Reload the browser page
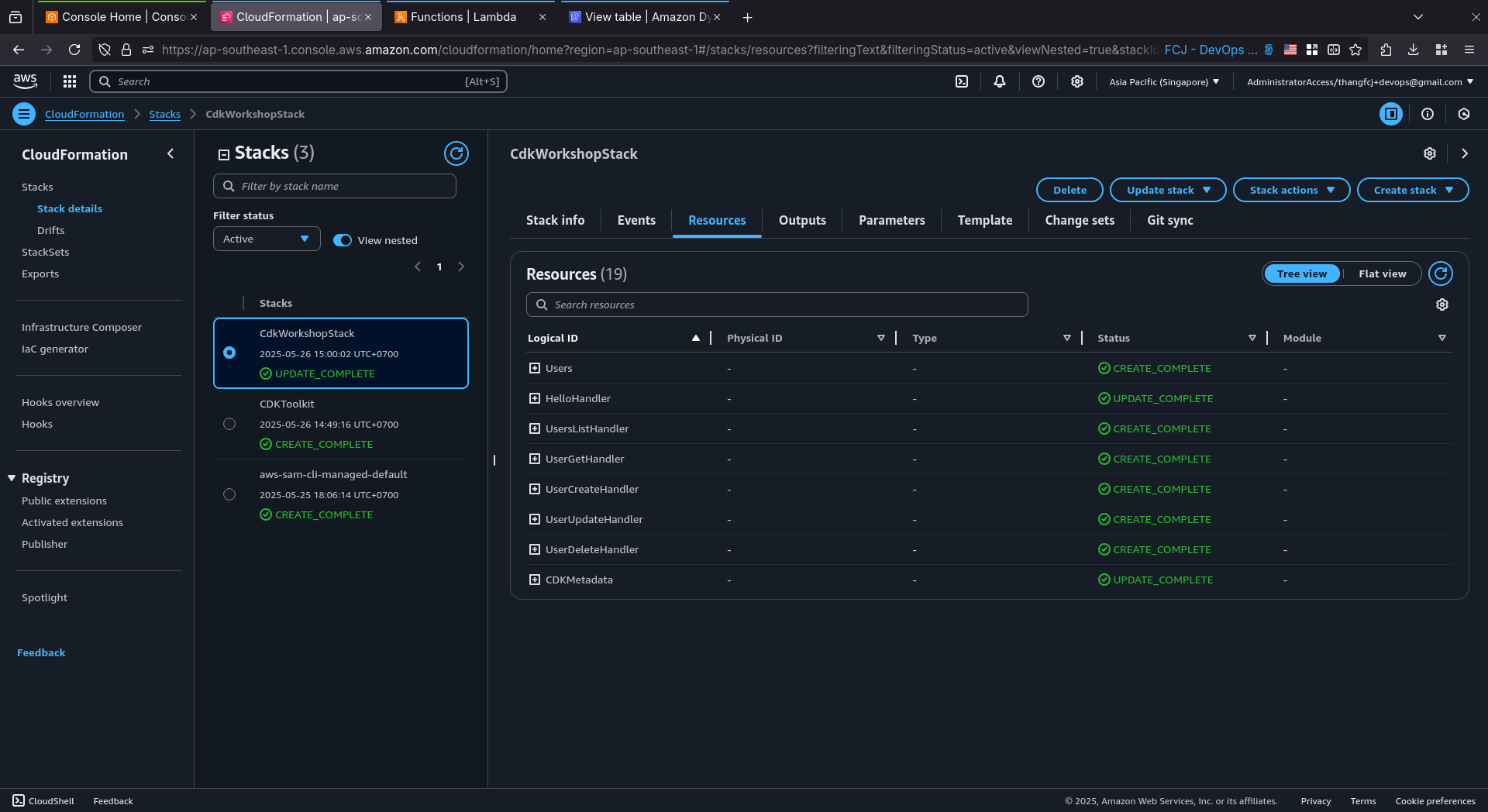This screenshot has width=1488, height=812. coord(74,50)
